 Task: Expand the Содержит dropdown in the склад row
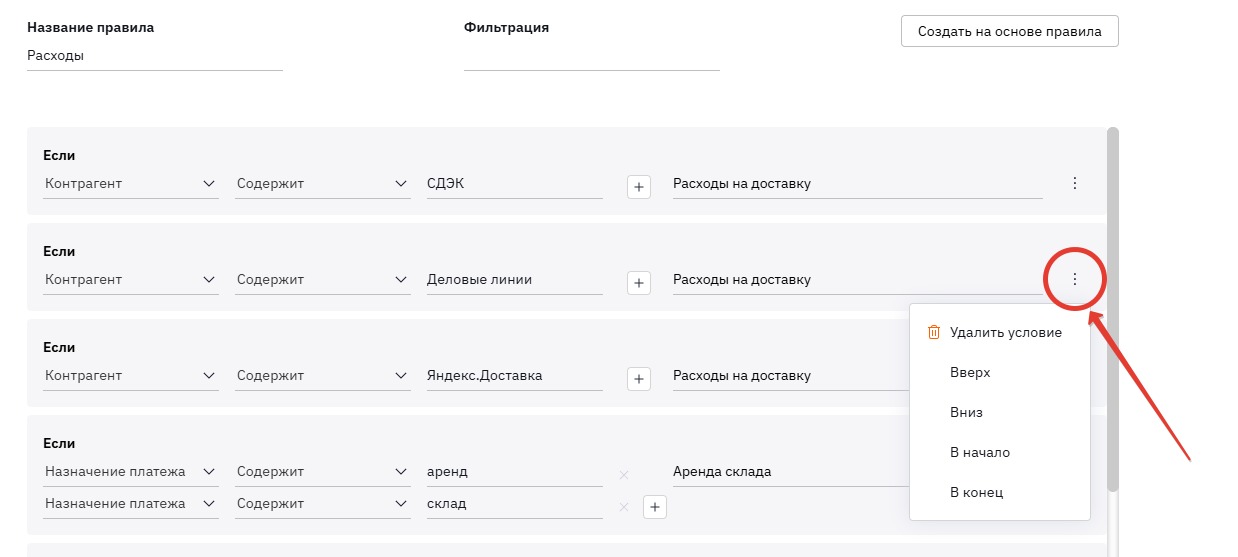323,504
